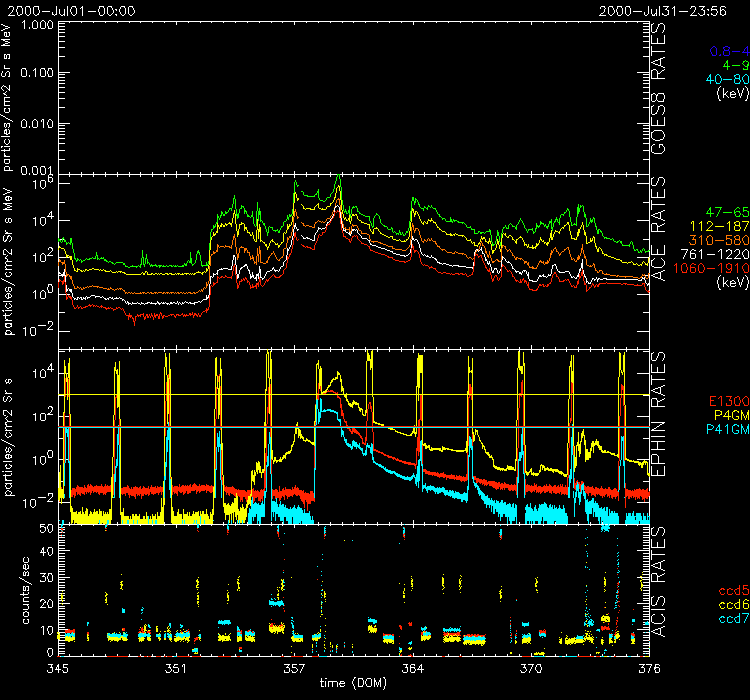The width and height of the screenshot is (750, 700).
Task: Click the P41GM legend label
Action: (x=726, y=430)
